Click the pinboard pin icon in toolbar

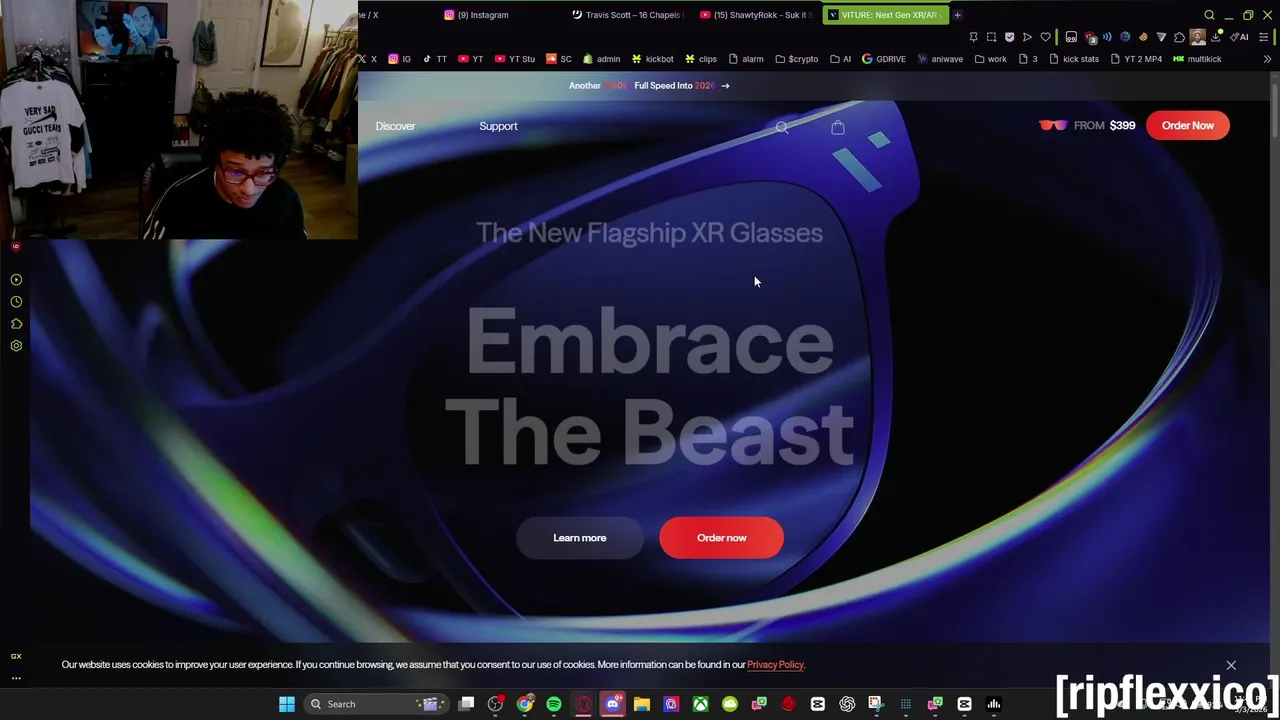point(973,37)
